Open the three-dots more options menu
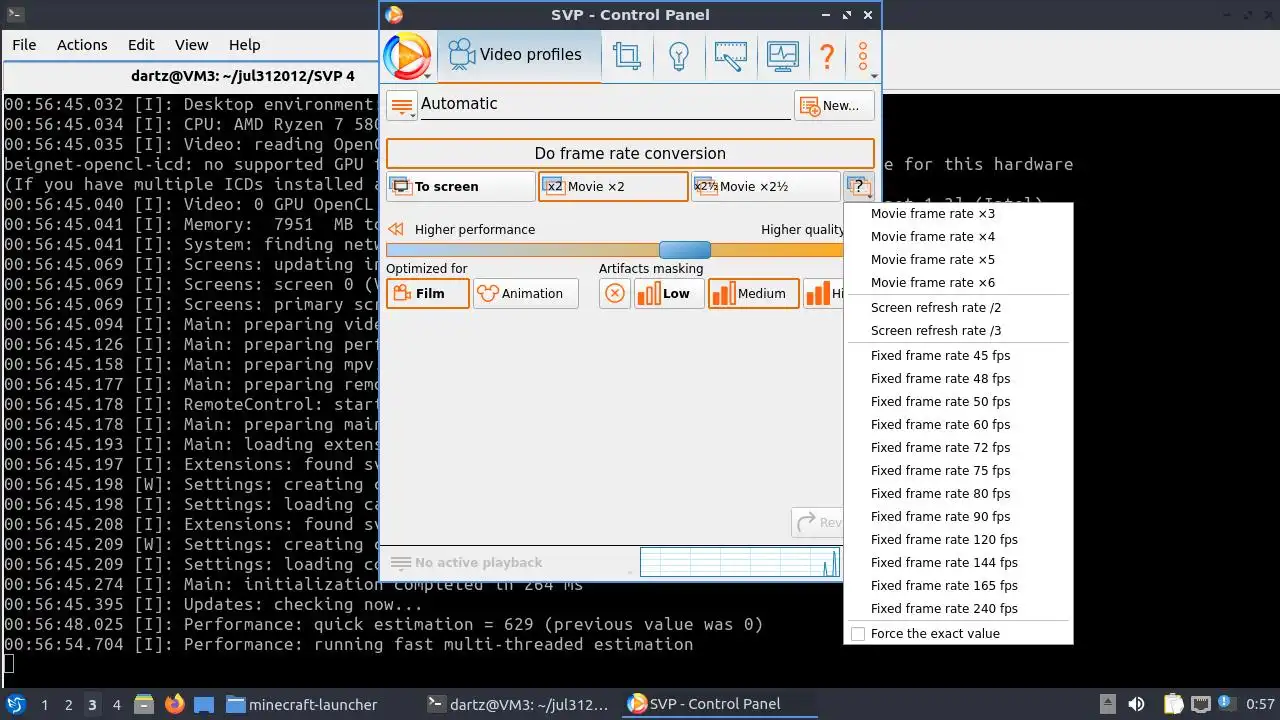The image size is (1280, 720). 863,56
